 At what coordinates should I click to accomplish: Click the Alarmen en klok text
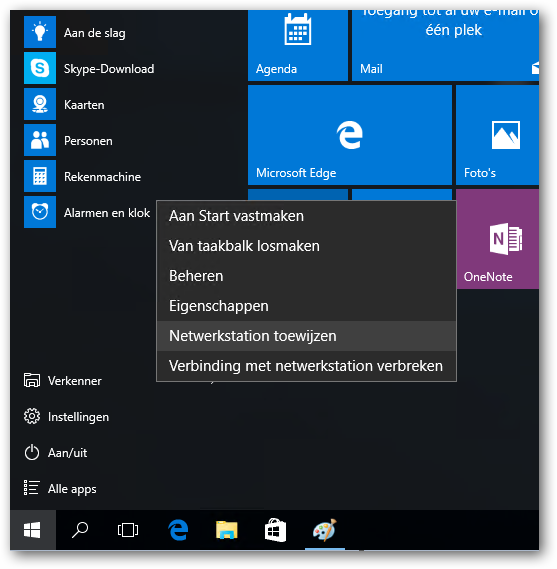tap(107, 213)
